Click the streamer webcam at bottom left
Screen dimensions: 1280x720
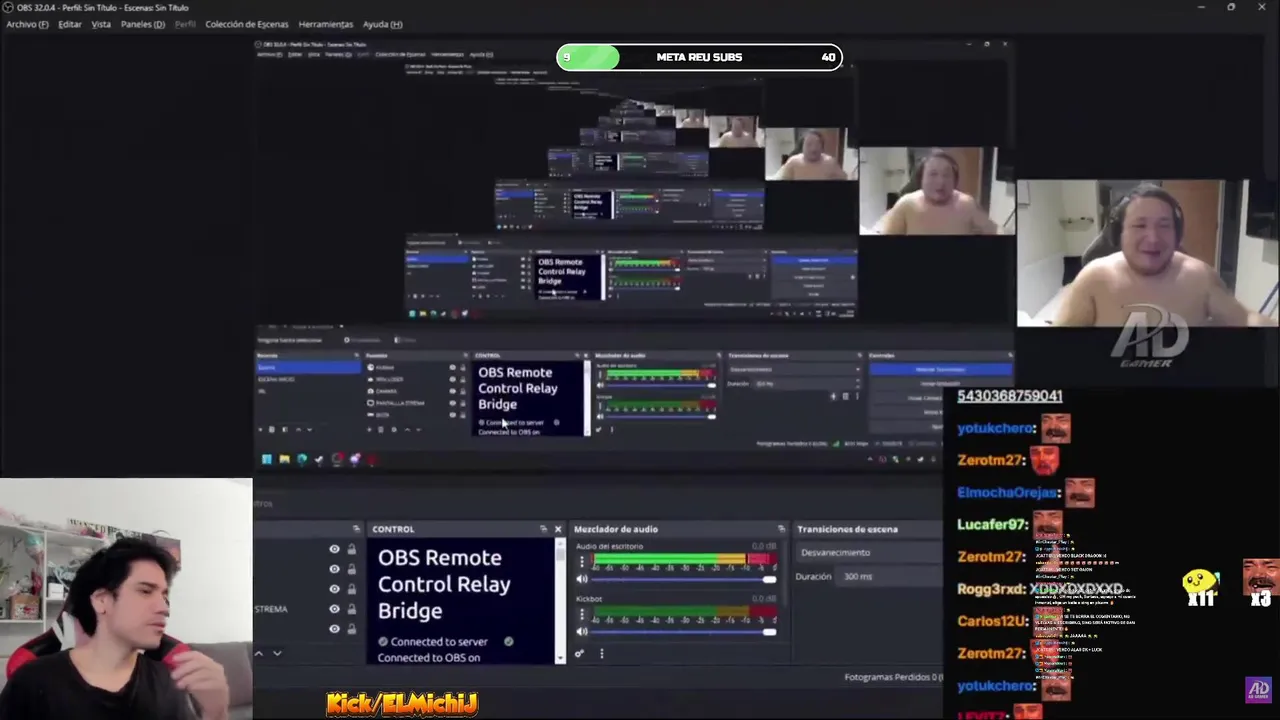point(126,599)
